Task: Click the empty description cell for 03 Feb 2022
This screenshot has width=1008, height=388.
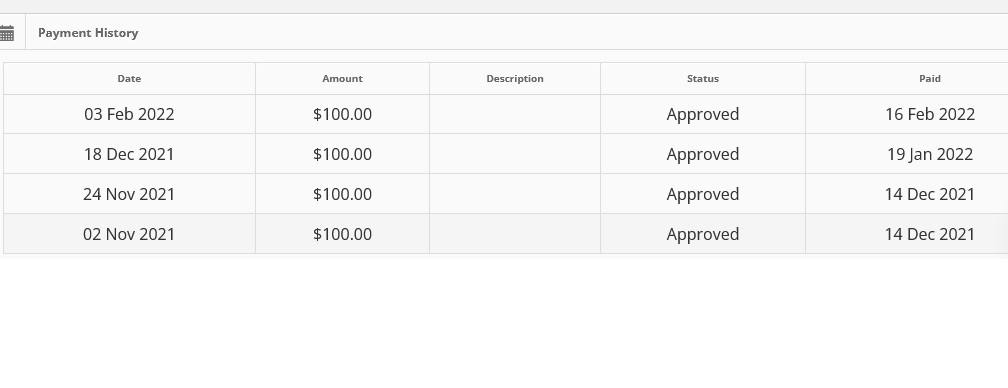Action: point(515,114)
